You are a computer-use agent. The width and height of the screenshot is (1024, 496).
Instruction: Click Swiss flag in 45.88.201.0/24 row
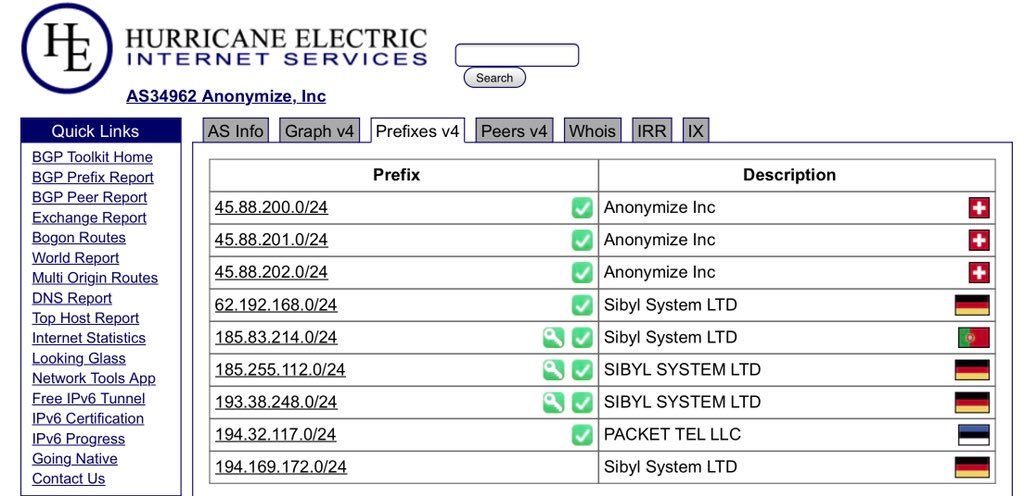tap(978, 240)
